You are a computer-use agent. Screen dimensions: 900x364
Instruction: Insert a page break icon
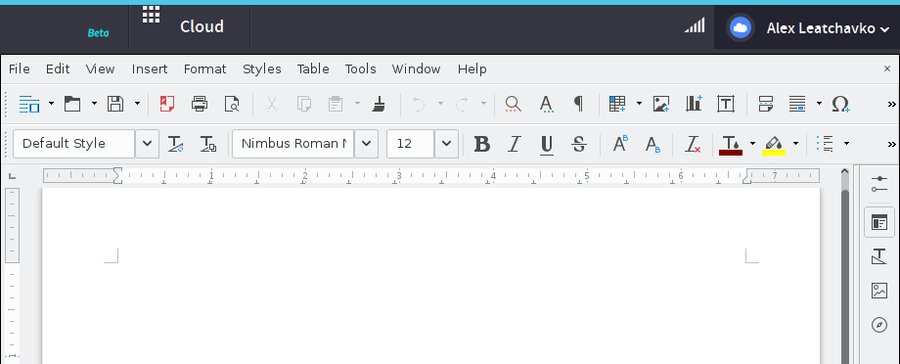click(766, 104)
